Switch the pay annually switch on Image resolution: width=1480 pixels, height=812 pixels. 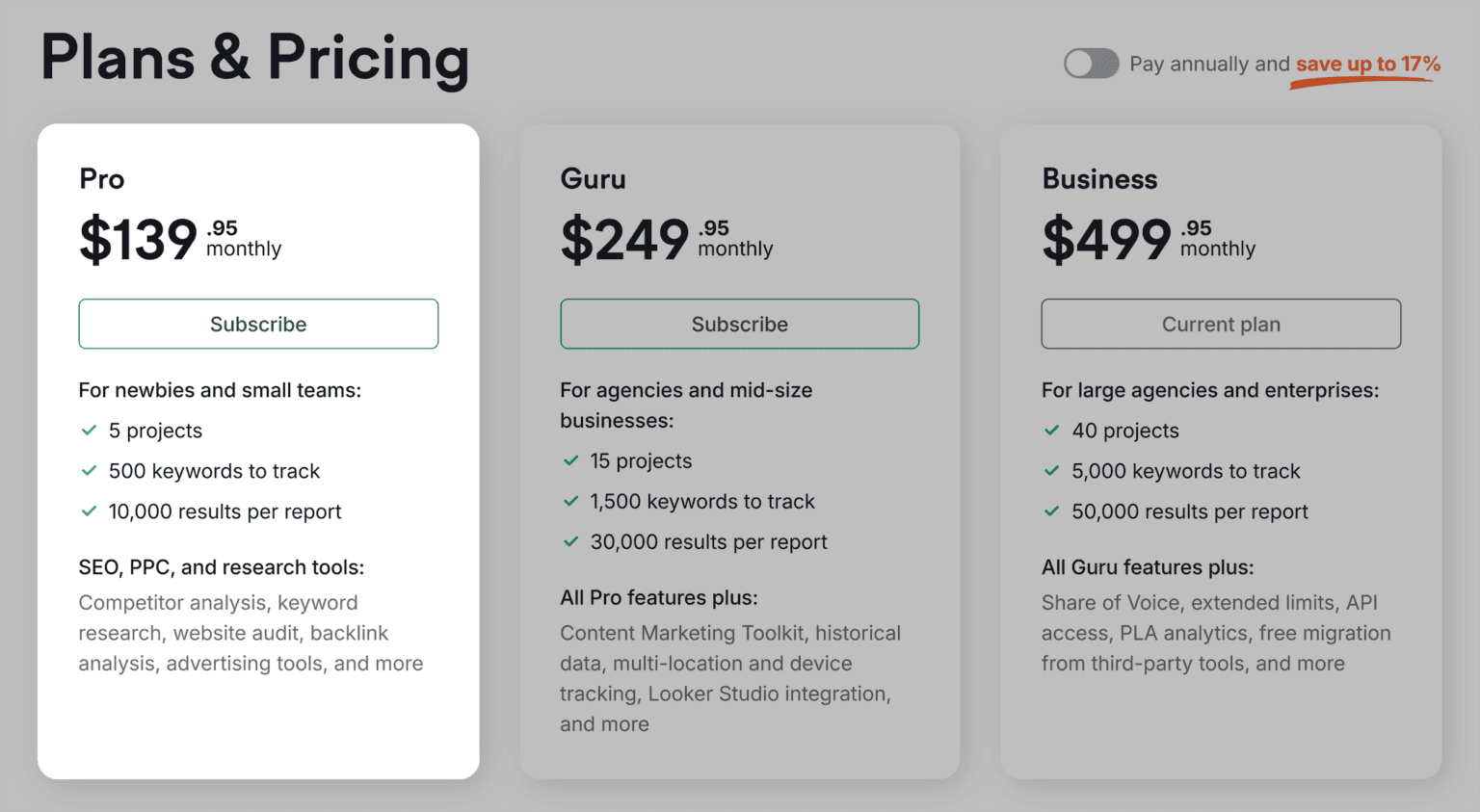pyautogui.click(x=1090, y=64)
